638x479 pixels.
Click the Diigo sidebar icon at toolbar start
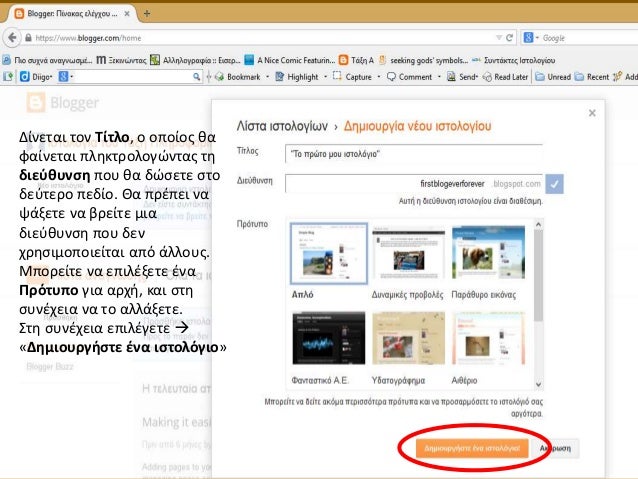coord(8,77)
